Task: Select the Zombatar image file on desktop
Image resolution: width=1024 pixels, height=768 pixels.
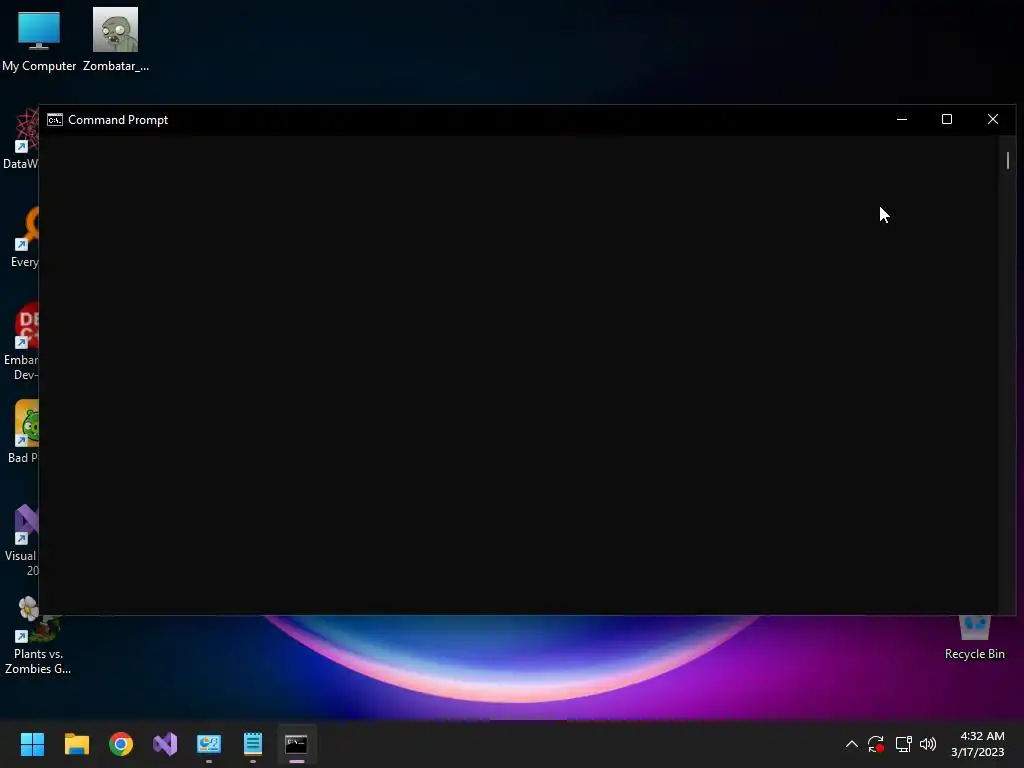Action: (x=116, y=40)
